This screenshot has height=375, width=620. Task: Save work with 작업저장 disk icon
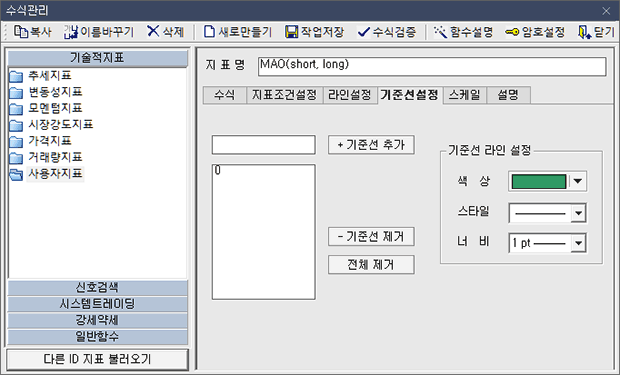click(292, 32)
